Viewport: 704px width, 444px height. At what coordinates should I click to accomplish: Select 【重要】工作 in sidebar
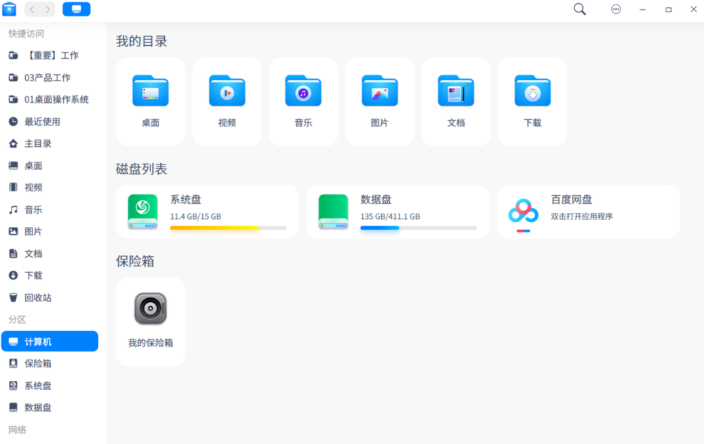click(49, 56)
